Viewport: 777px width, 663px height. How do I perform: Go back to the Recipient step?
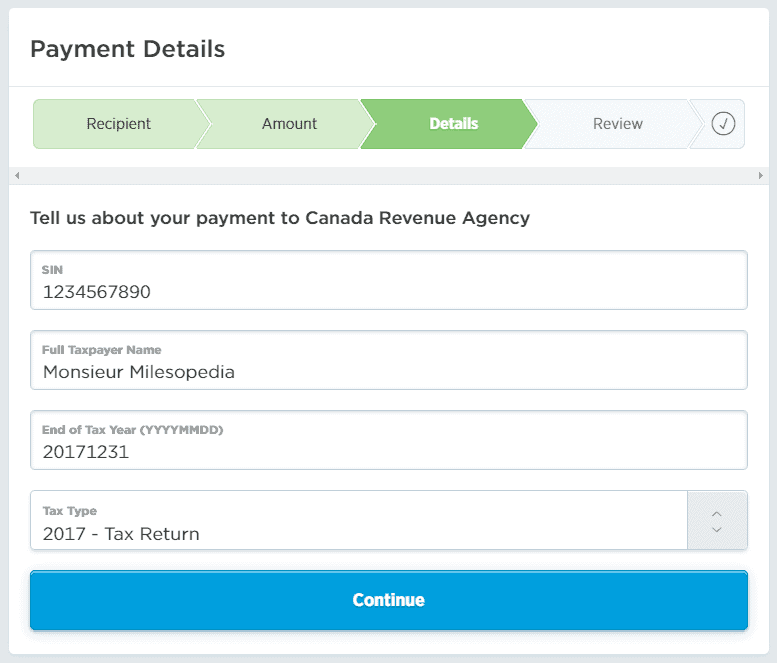click(x=118, y=124)
